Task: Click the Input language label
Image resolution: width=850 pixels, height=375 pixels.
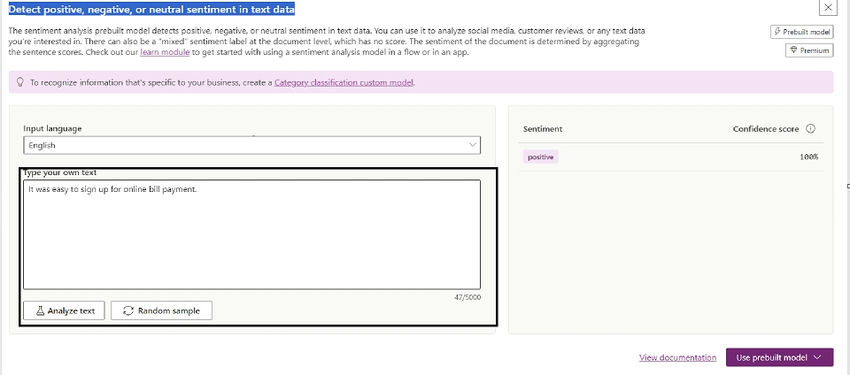Action: (x=53, y=129)
